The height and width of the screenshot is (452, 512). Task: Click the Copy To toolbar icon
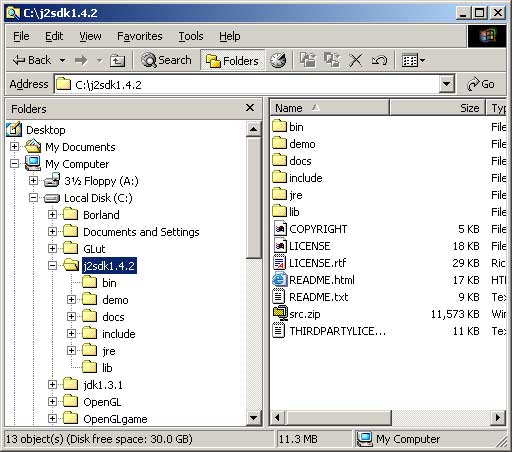point(332,60)
